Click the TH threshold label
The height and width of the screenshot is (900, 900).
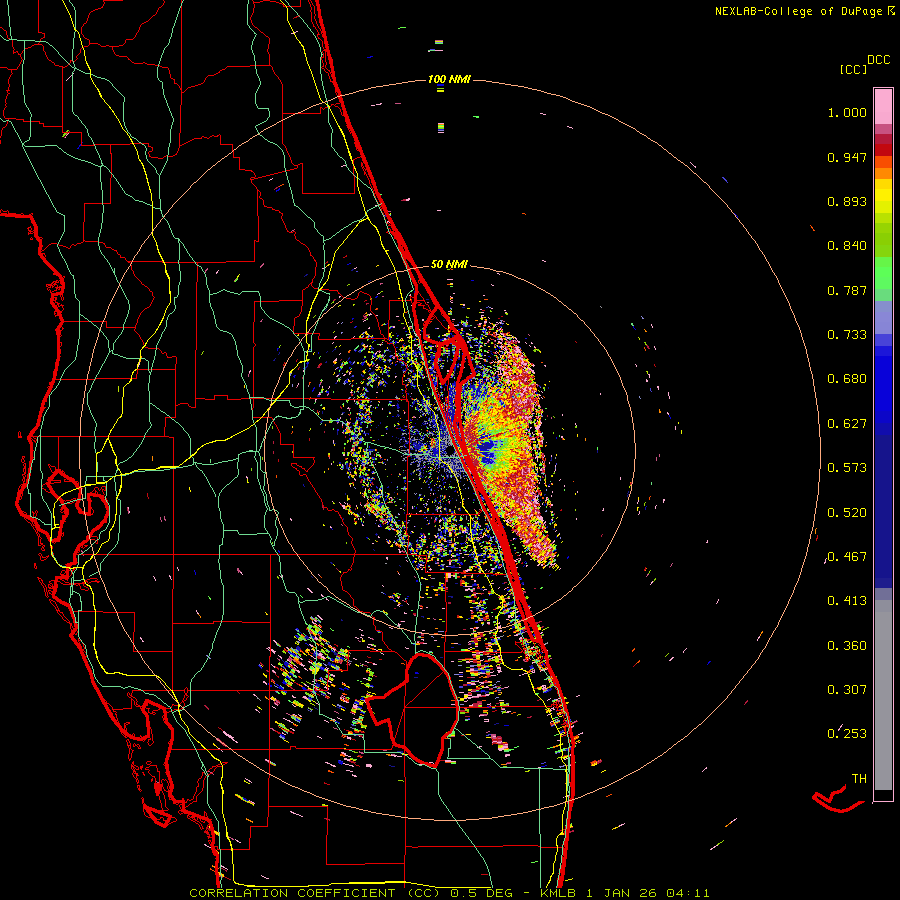tap(859, 779)
